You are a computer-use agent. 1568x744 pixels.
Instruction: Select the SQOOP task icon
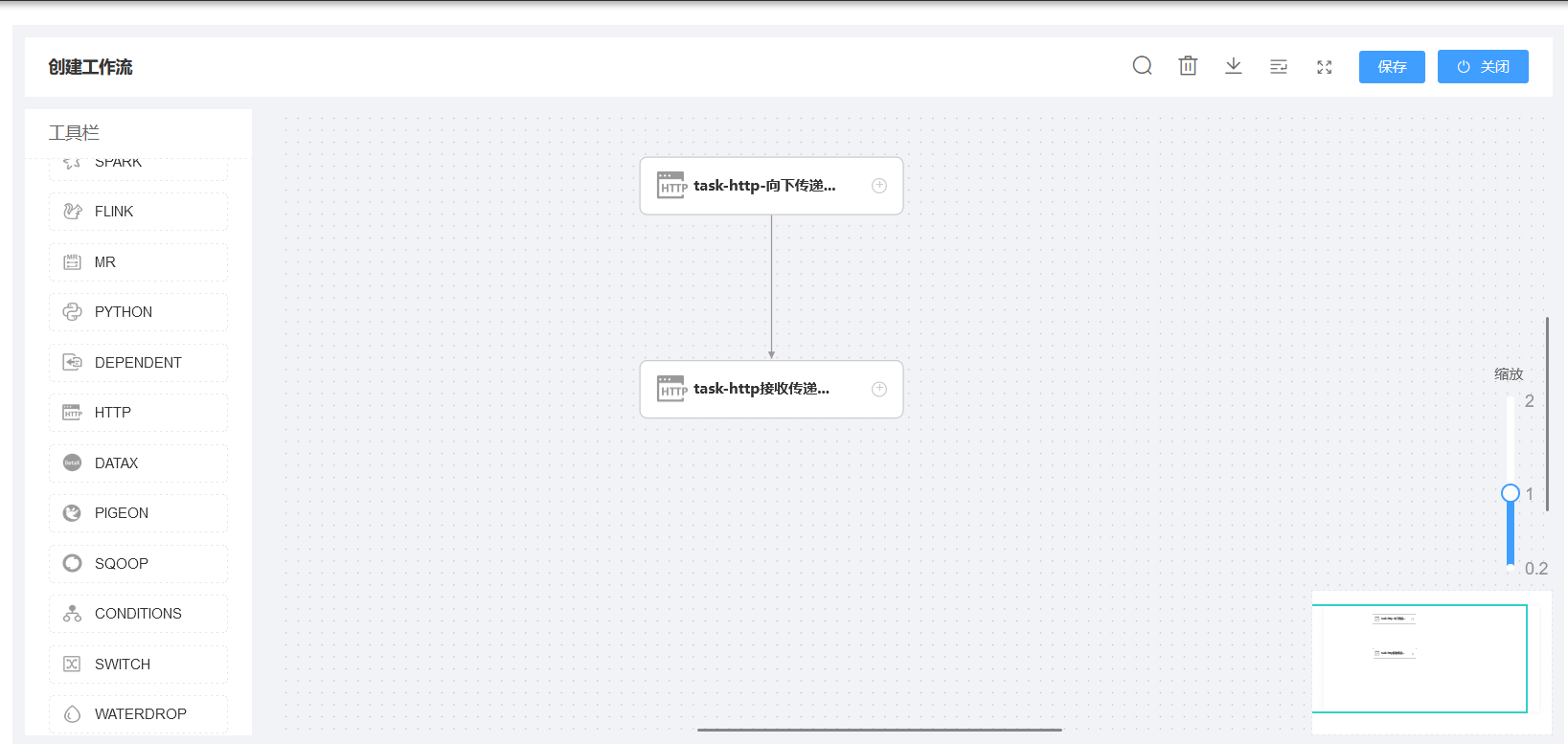73,563
